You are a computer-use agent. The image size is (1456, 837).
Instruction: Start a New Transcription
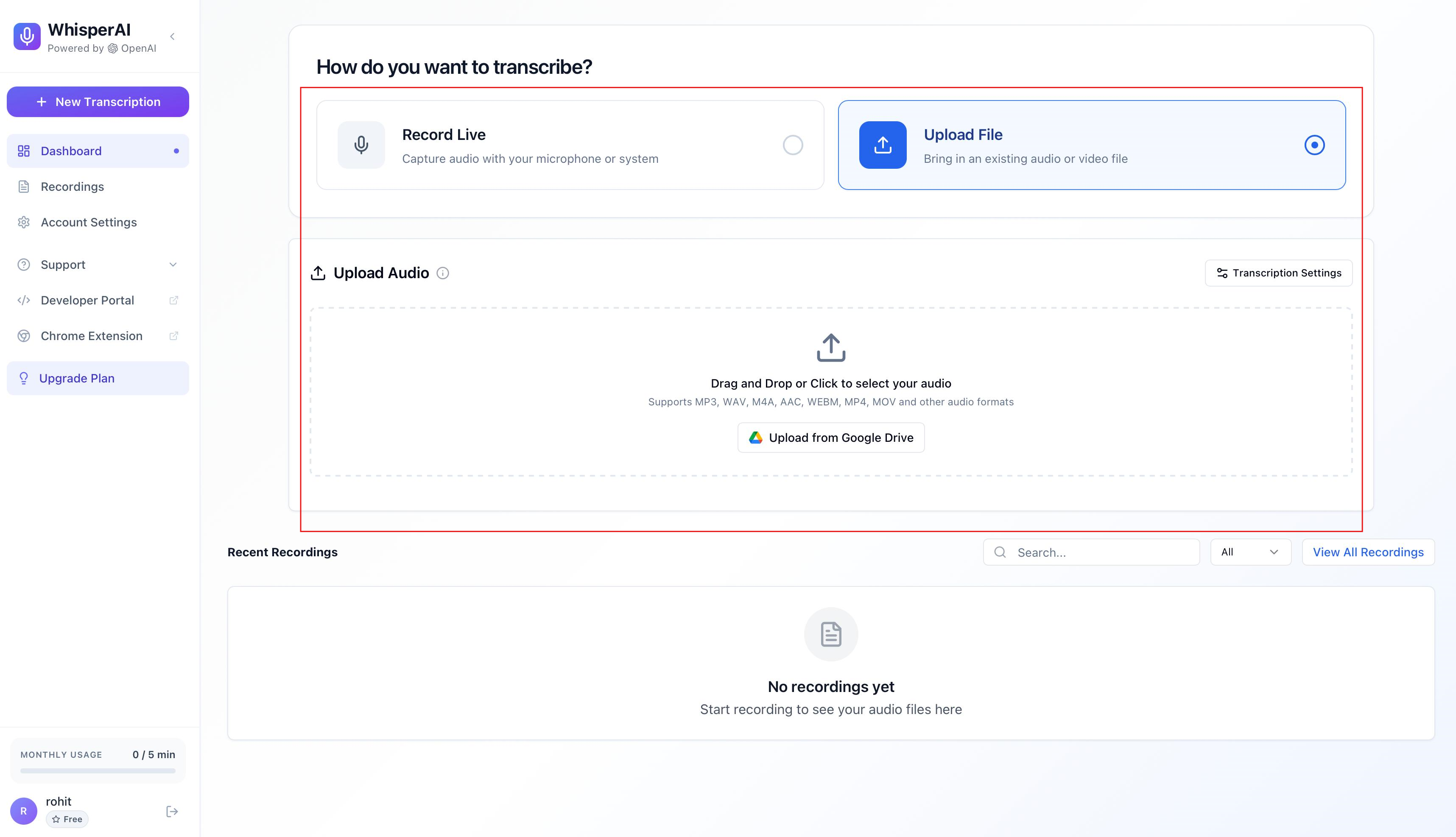98,102
